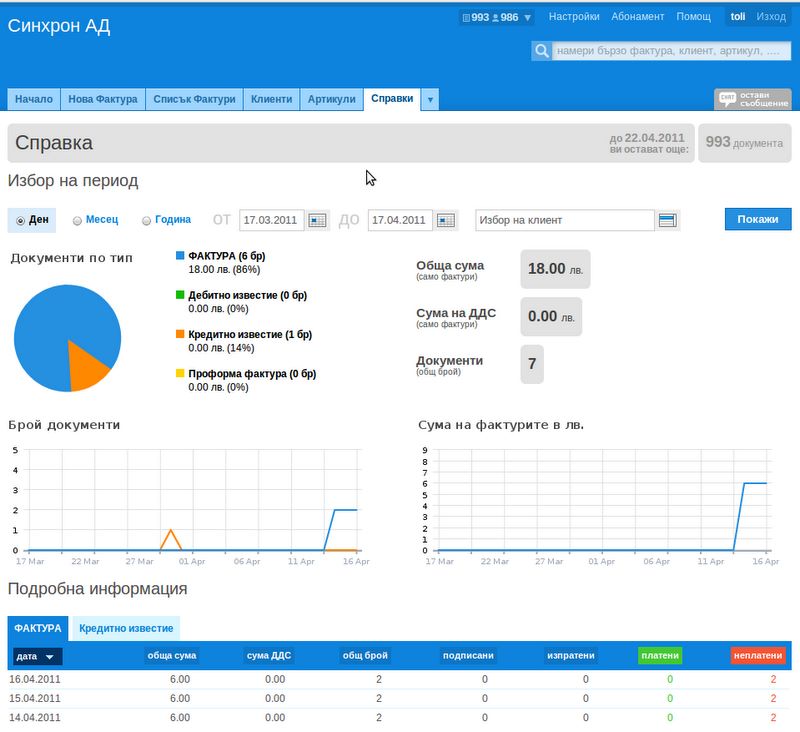This screenshot has width=800, height=732.
Task: Expand the 993 / 986 counter dropdown
Action: pyautogui.click(x=527, y=17)
